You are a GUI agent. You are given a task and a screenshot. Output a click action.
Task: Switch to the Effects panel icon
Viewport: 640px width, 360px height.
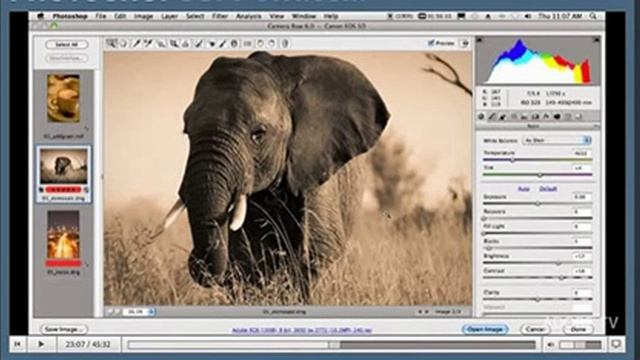point(546,117)
